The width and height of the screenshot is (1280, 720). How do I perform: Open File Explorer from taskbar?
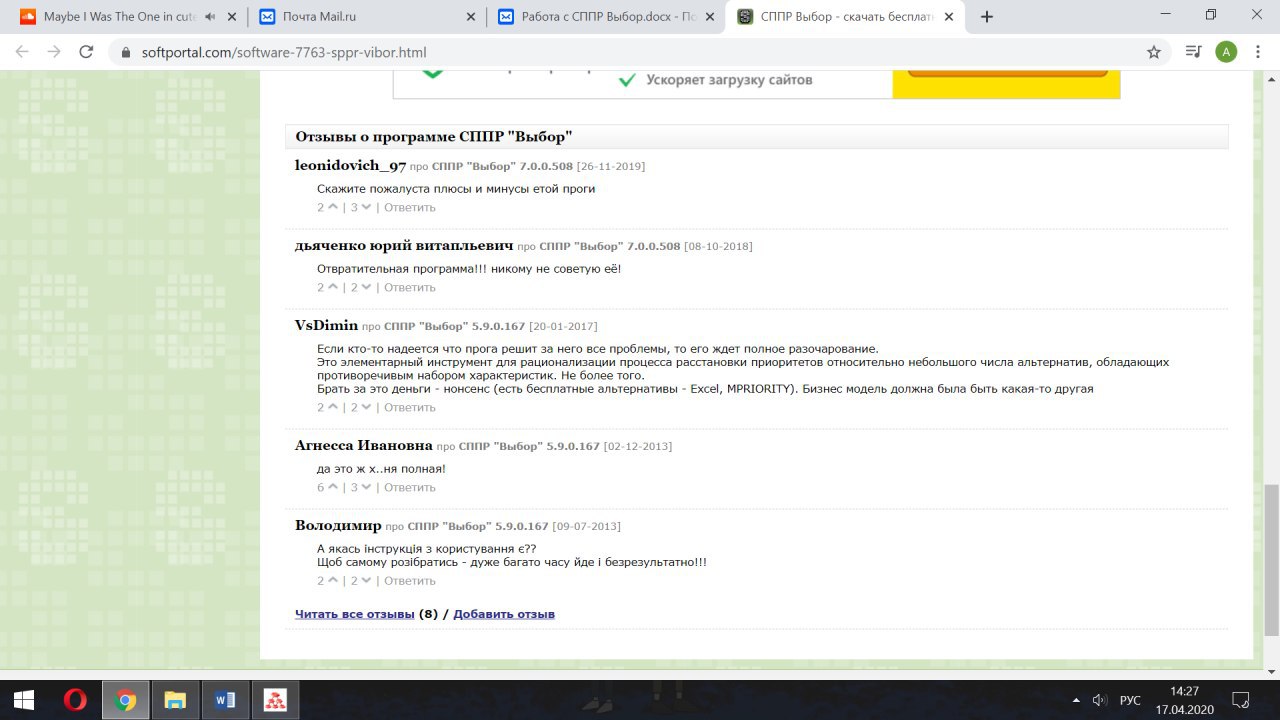click(175, 700)
